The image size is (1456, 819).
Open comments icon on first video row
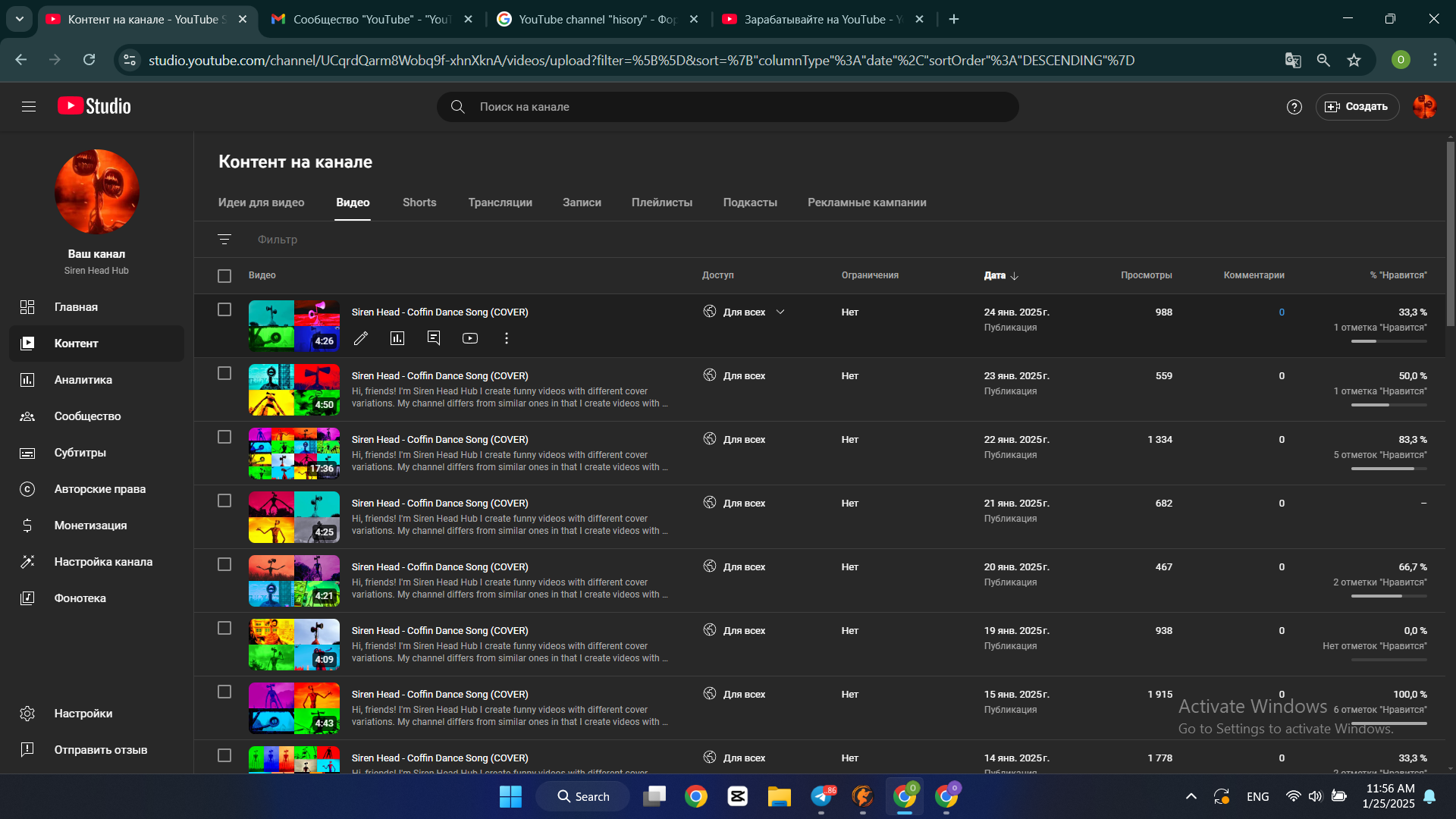tap(434, 338)
